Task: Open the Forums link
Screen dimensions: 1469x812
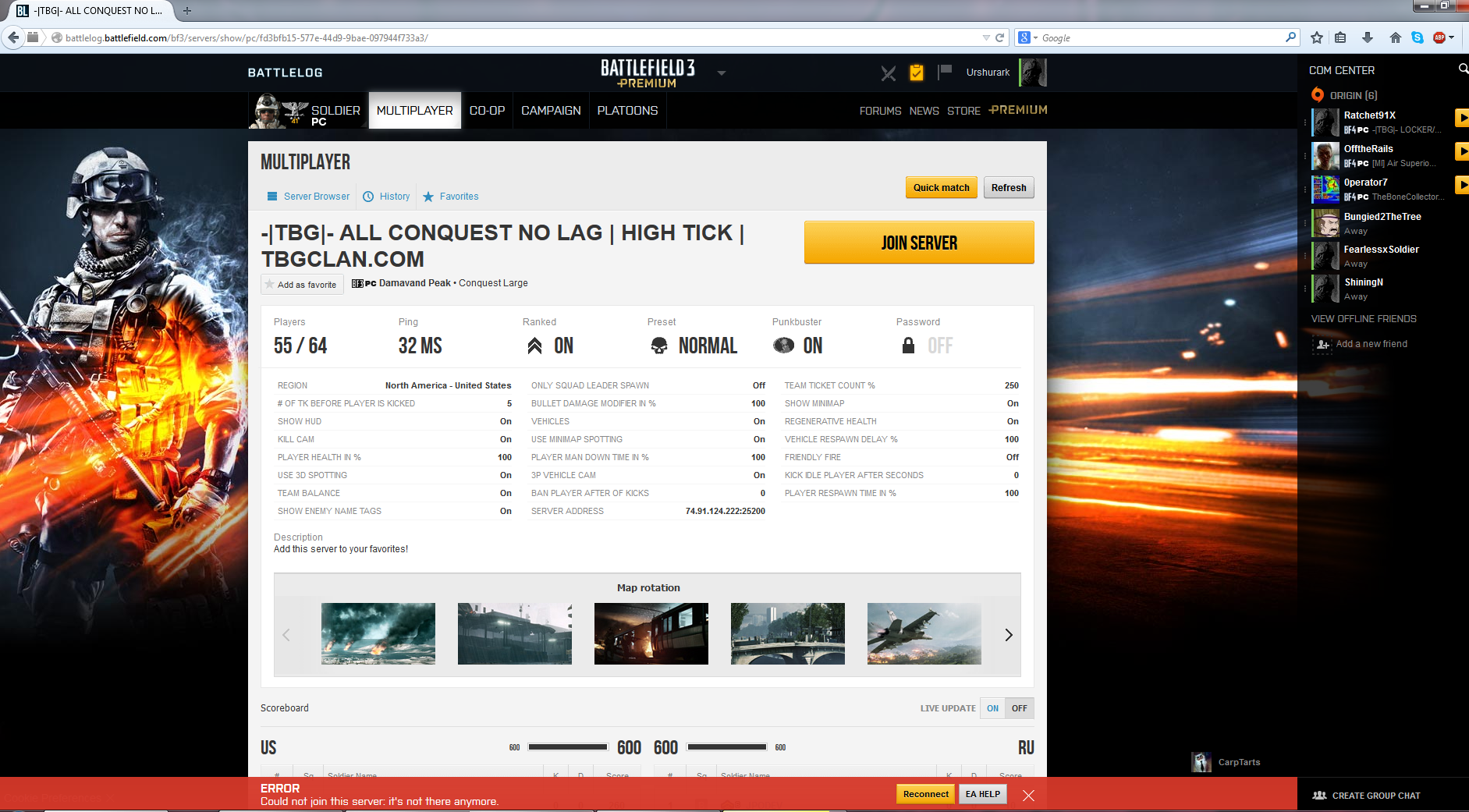Action: (x=880, y=111)
